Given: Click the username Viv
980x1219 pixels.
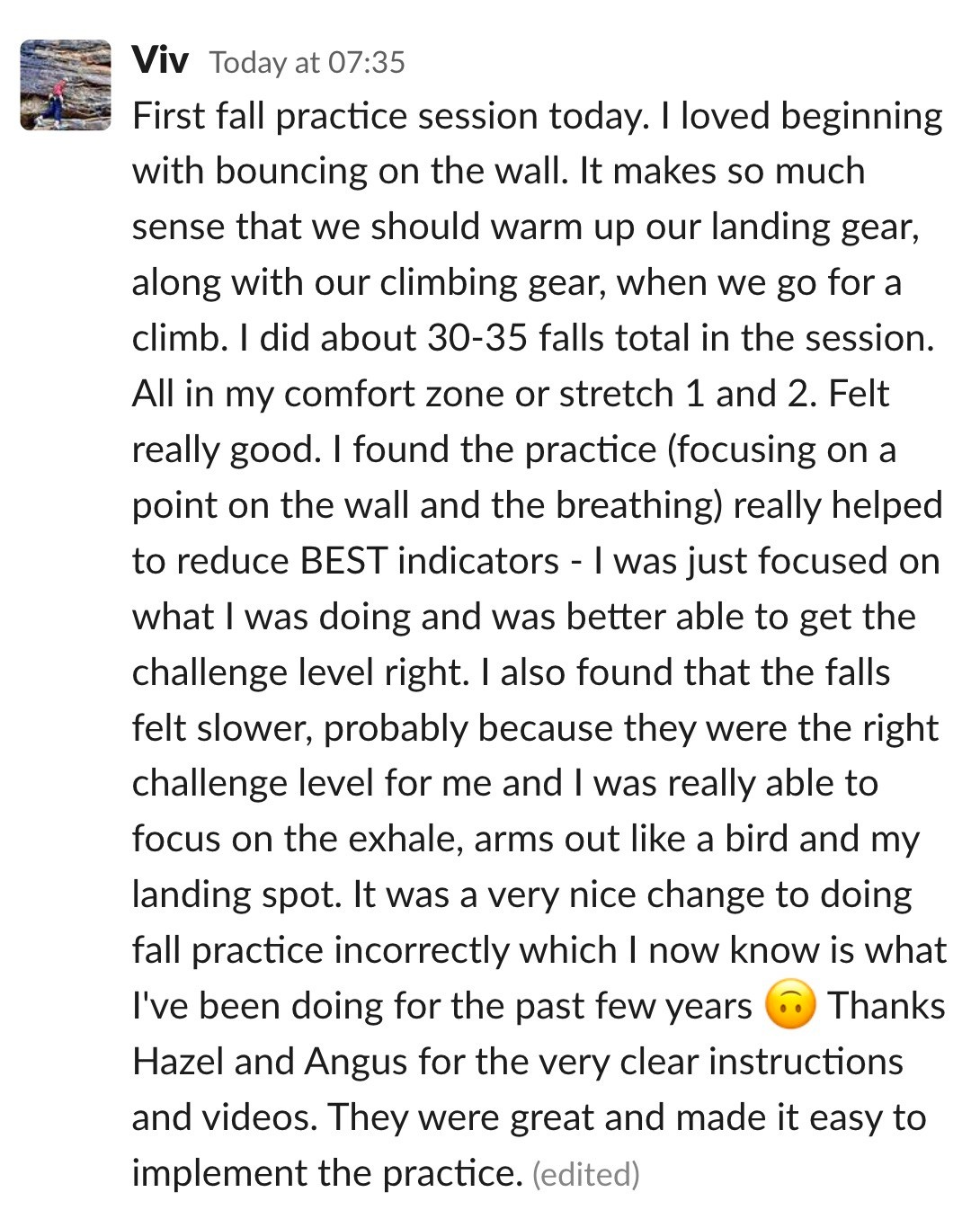Looking at the screenshot, I should point(160,60).
